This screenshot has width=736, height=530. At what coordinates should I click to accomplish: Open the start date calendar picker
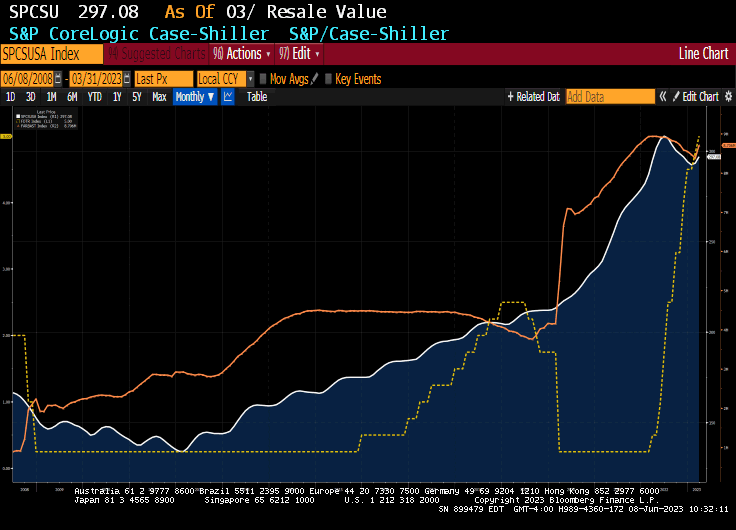pos(58,79)
